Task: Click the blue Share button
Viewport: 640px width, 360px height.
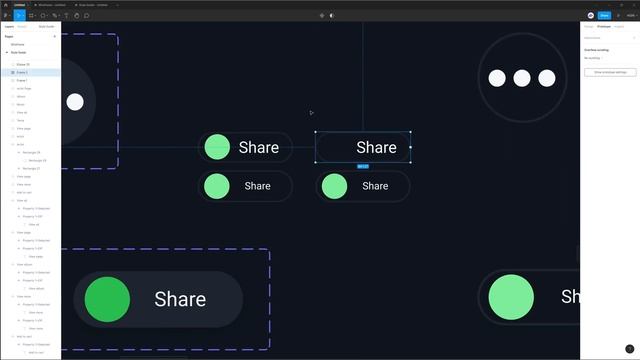Action: pos(604,16)
